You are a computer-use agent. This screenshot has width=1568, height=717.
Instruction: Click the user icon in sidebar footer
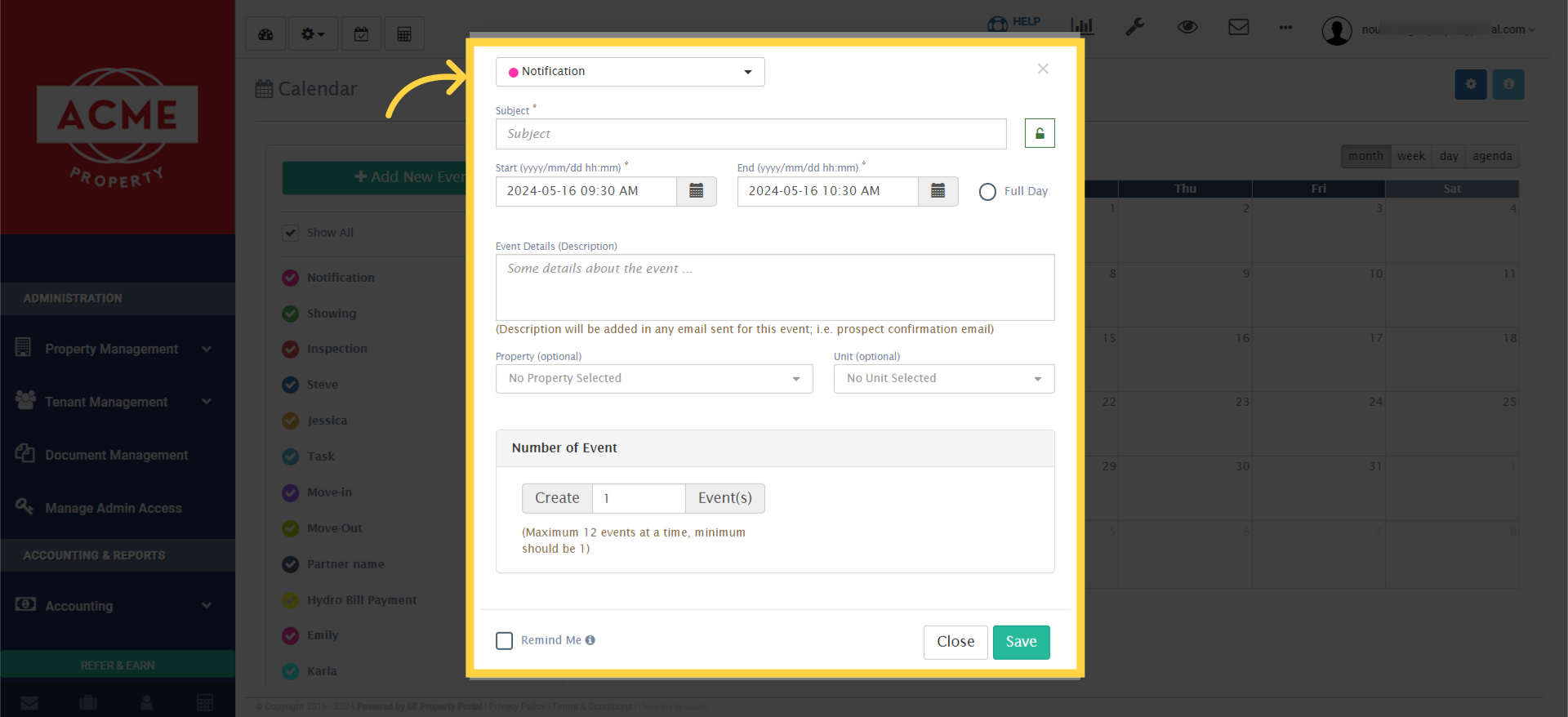pos(147,702)
